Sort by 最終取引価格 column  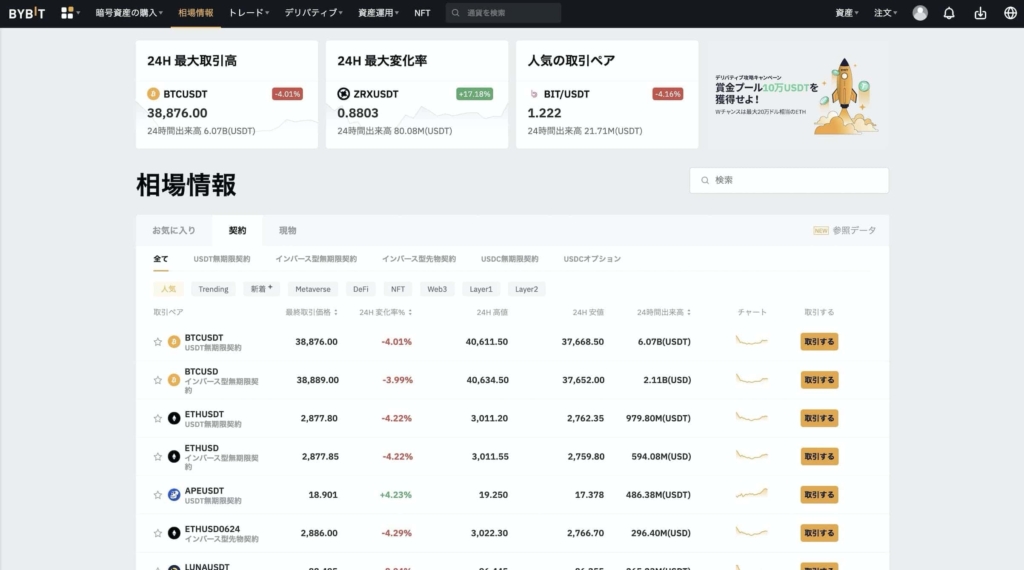click(312, 313)
